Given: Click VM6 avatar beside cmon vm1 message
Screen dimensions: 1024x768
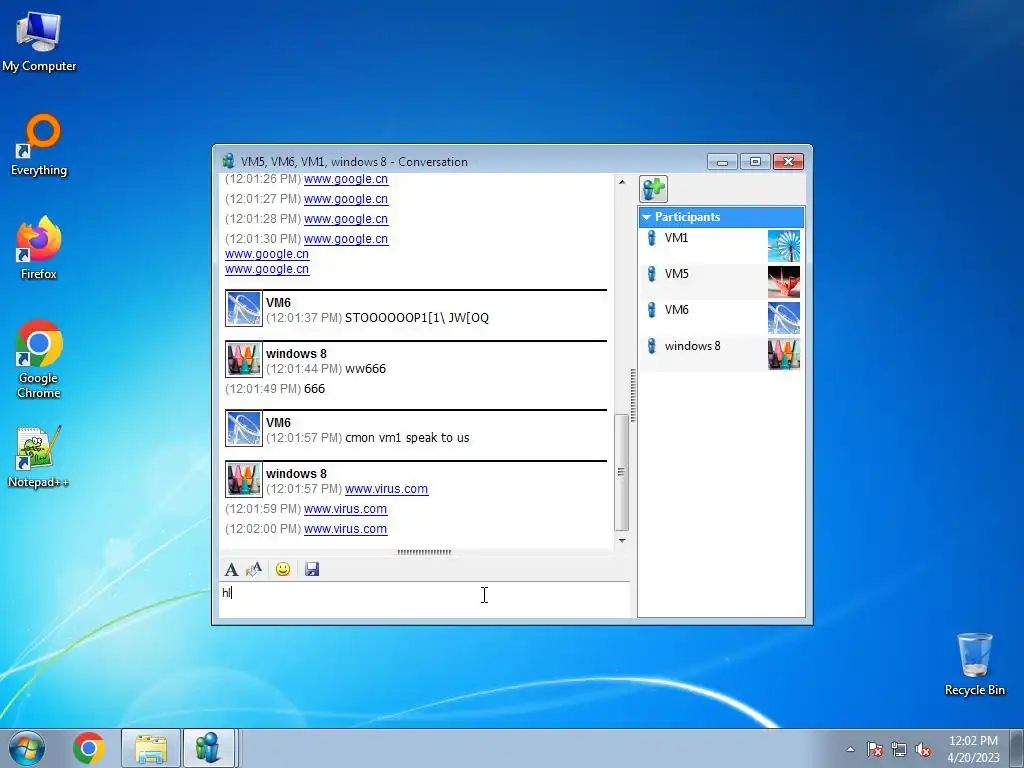Looking at the screenshot, I should (244, 428).
